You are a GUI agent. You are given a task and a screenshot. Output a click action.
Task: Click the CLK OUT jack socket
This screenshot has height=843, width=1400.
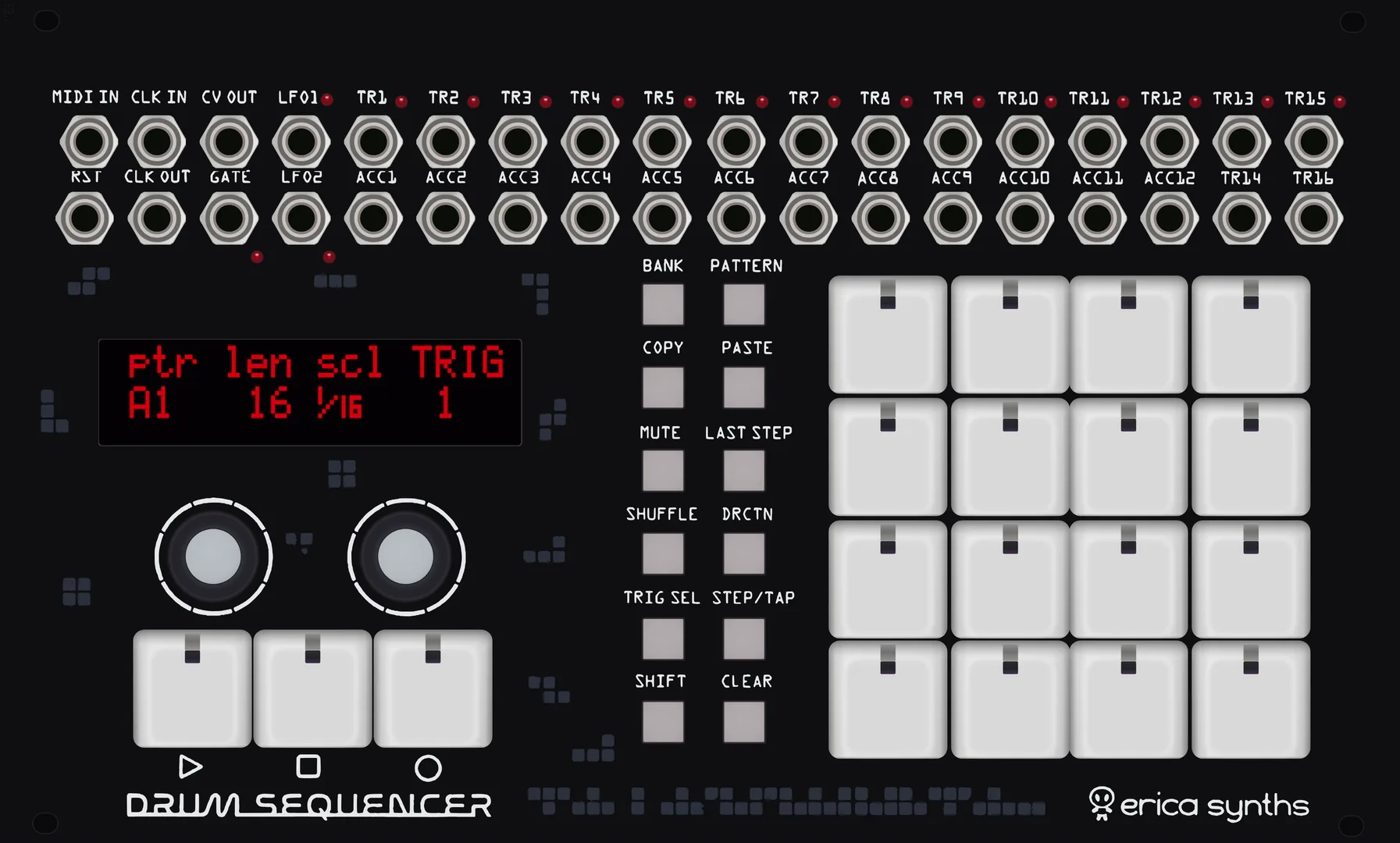(x=157, y=219)
